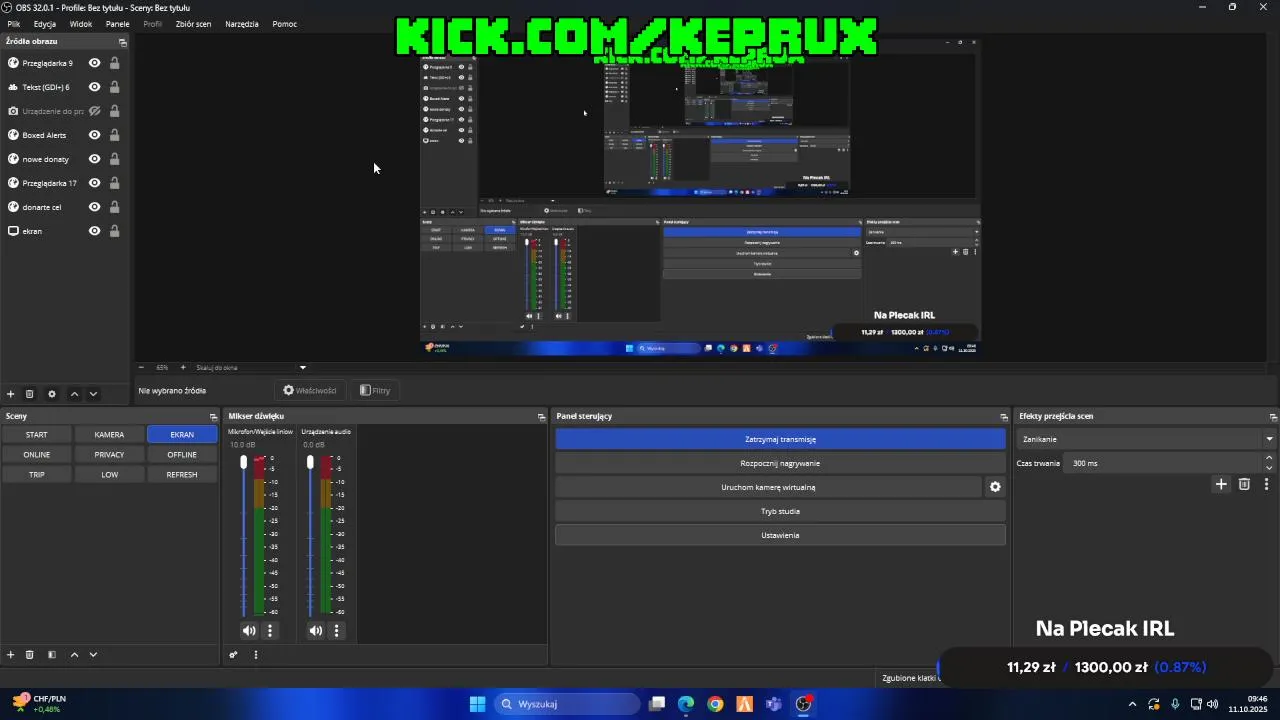Open the Plik menu
This screenshot has width=1280, height=720.
pos(14,24)
